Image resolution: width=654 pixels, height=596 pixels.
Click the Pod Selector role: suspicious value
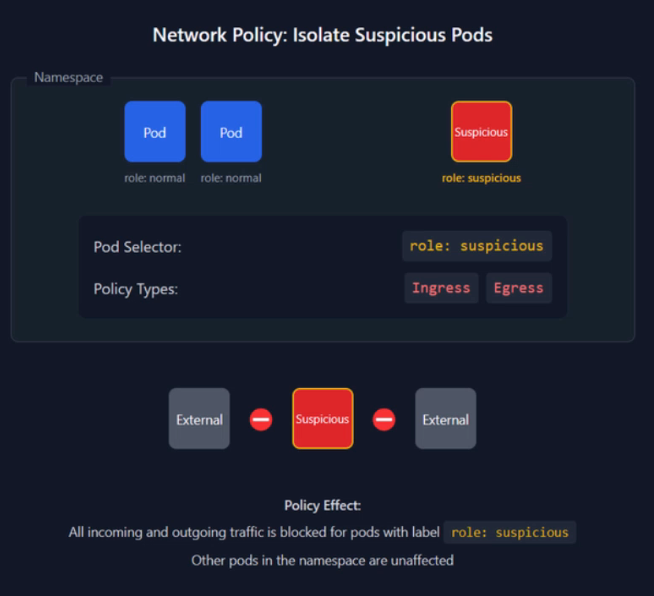click(477, 246)
